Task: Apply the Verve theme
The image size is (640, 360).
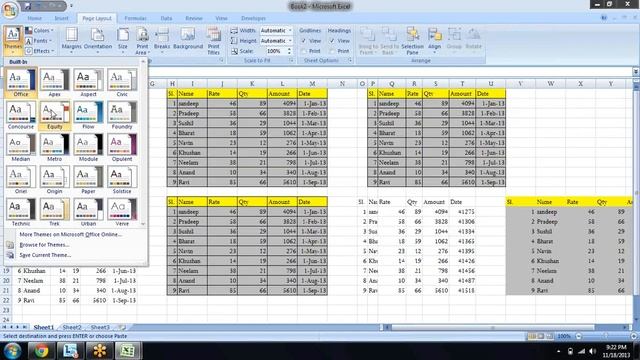Action: 122,212
